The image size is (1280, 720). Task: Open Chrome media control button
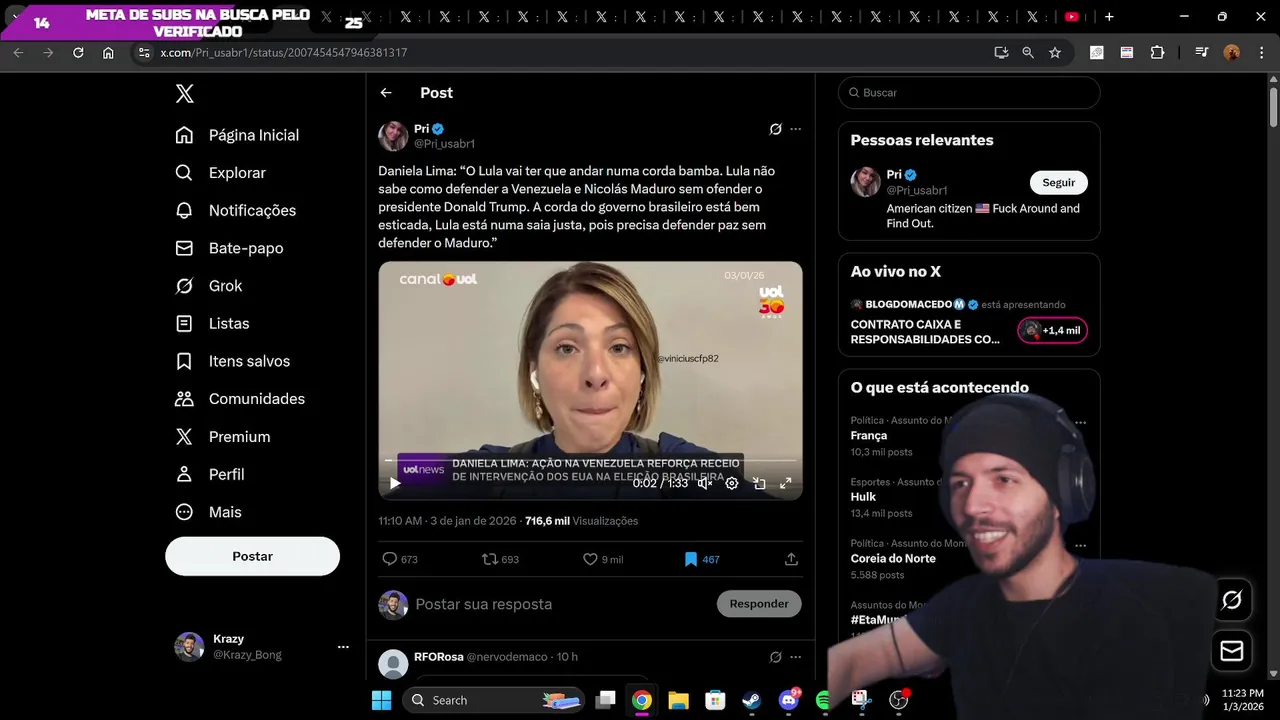pyautogui.click(x=1202, y=52)
